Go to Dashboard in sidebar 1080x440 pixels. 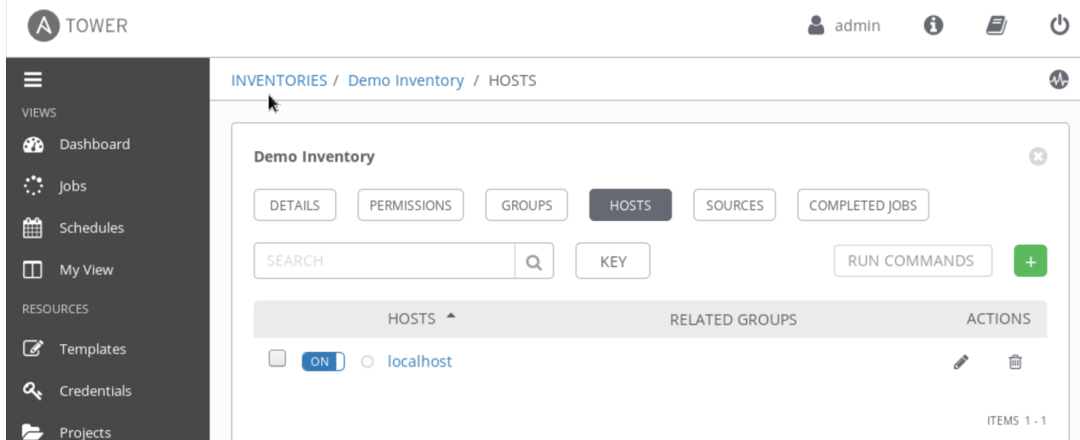(x=94, y=145)
